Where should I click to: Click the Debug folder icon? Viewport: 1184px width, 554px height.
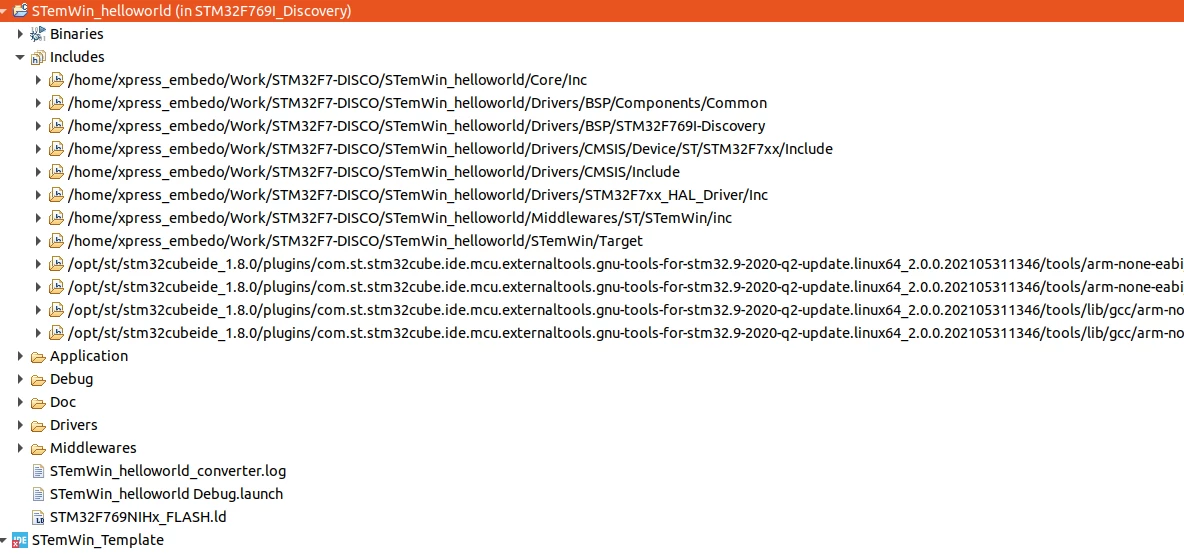38,380
